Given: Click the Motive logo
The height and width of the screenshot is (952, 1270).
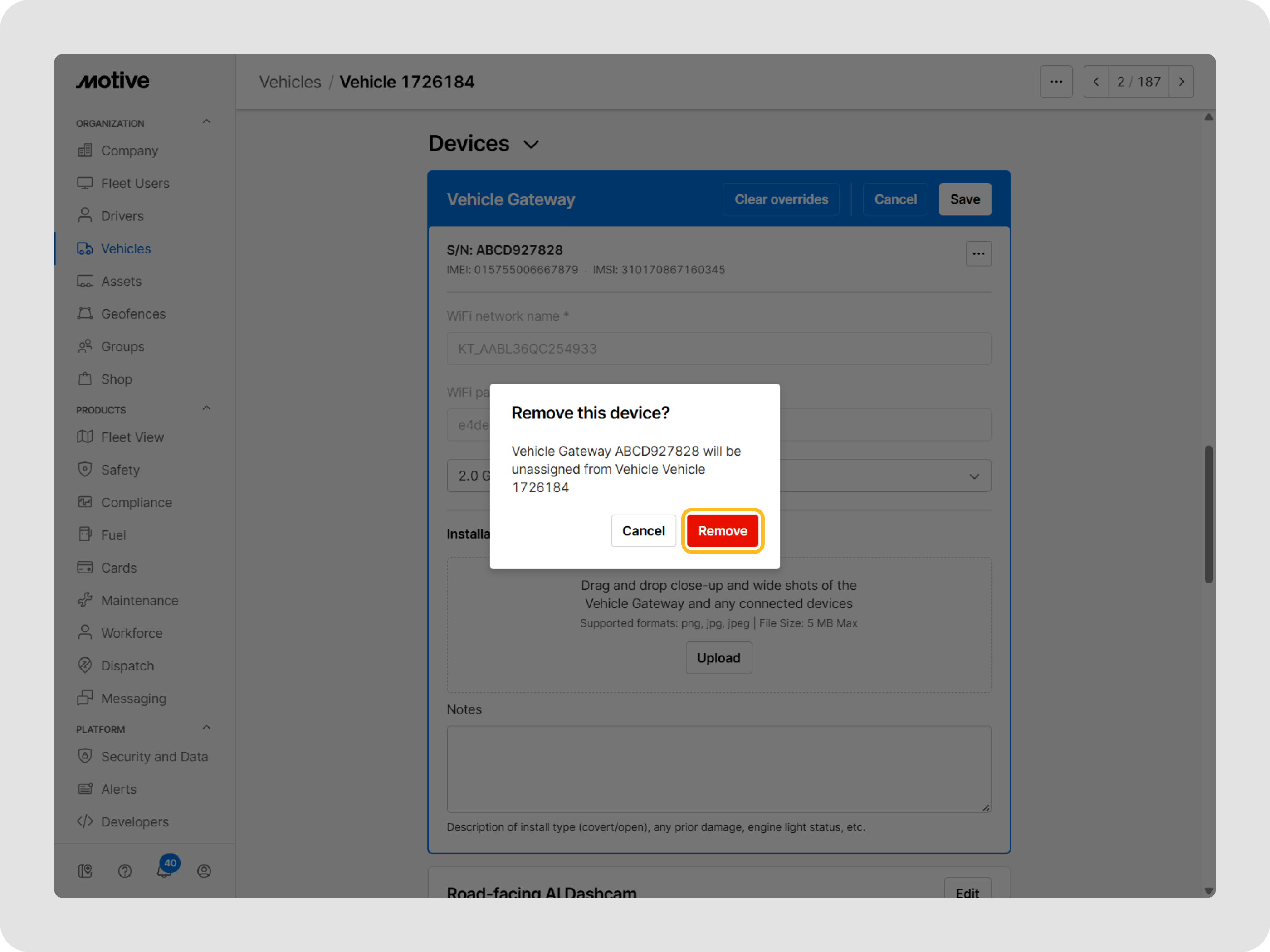Looking at the screenshot, I should tap(112, 80).
